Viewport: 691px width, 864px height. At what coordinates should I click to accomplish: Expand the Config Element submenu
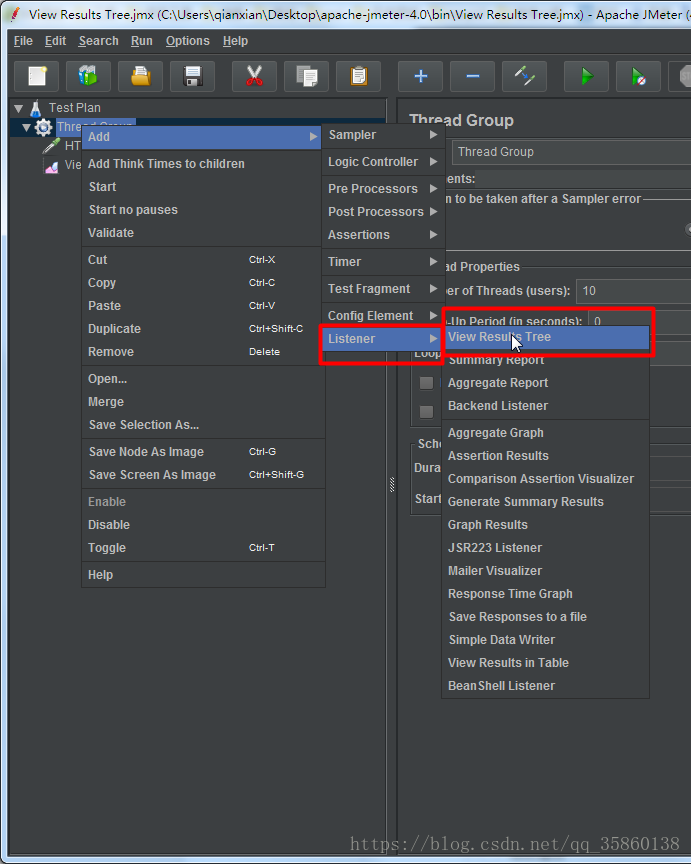coord(383,316)
